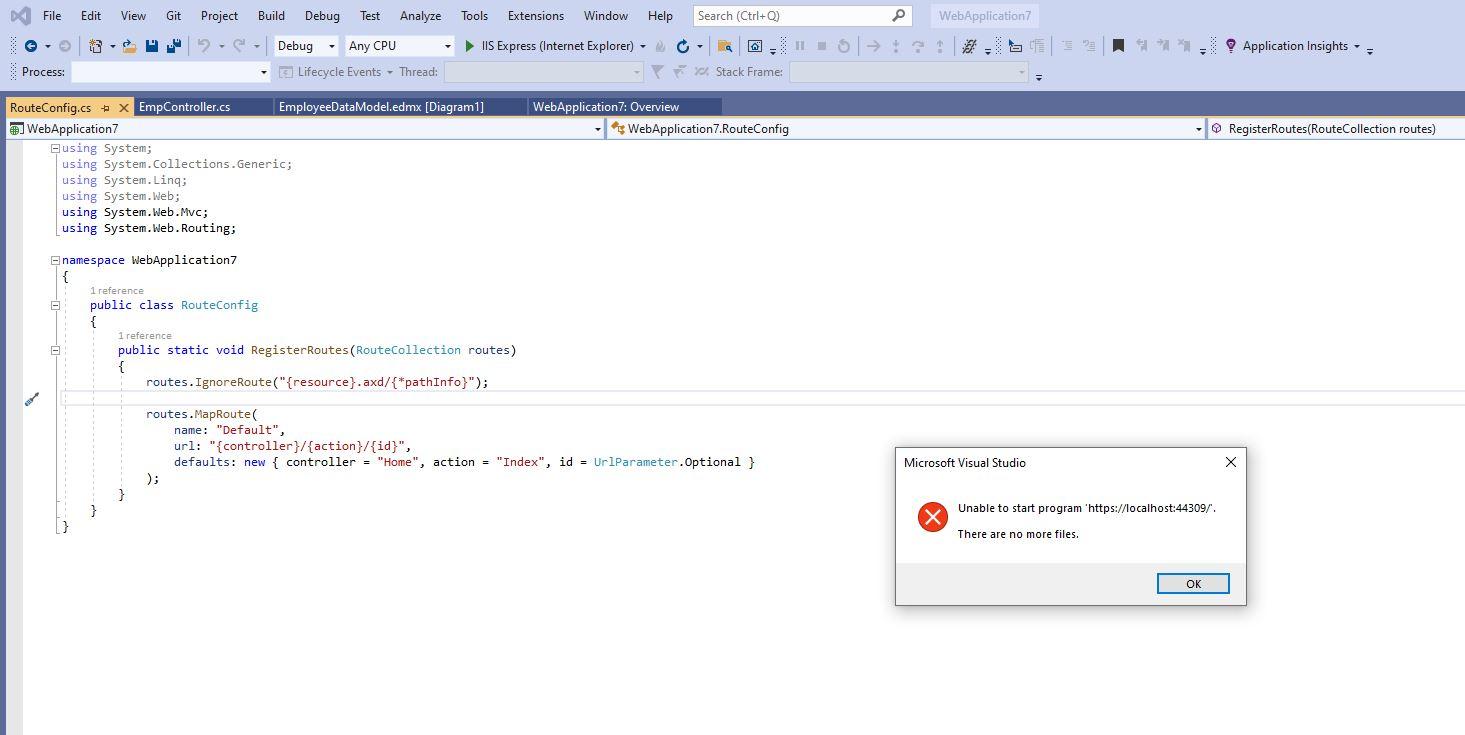
Task: Click OK on the error dialog
Action: click(x=1192, y=583)
